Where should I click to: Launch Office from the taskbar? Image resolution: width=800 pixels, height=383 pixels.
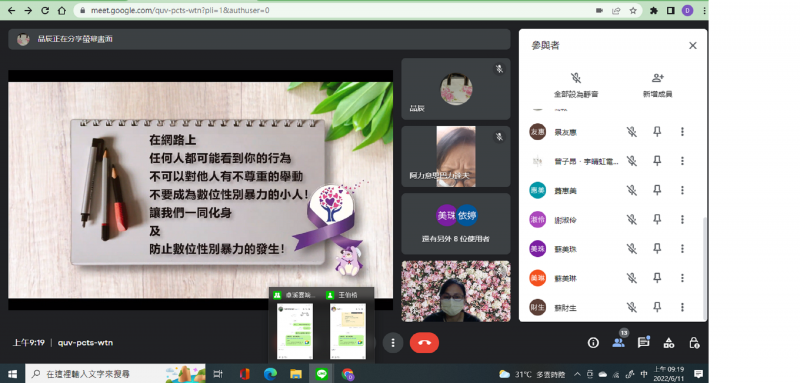[x=244, y=374]
